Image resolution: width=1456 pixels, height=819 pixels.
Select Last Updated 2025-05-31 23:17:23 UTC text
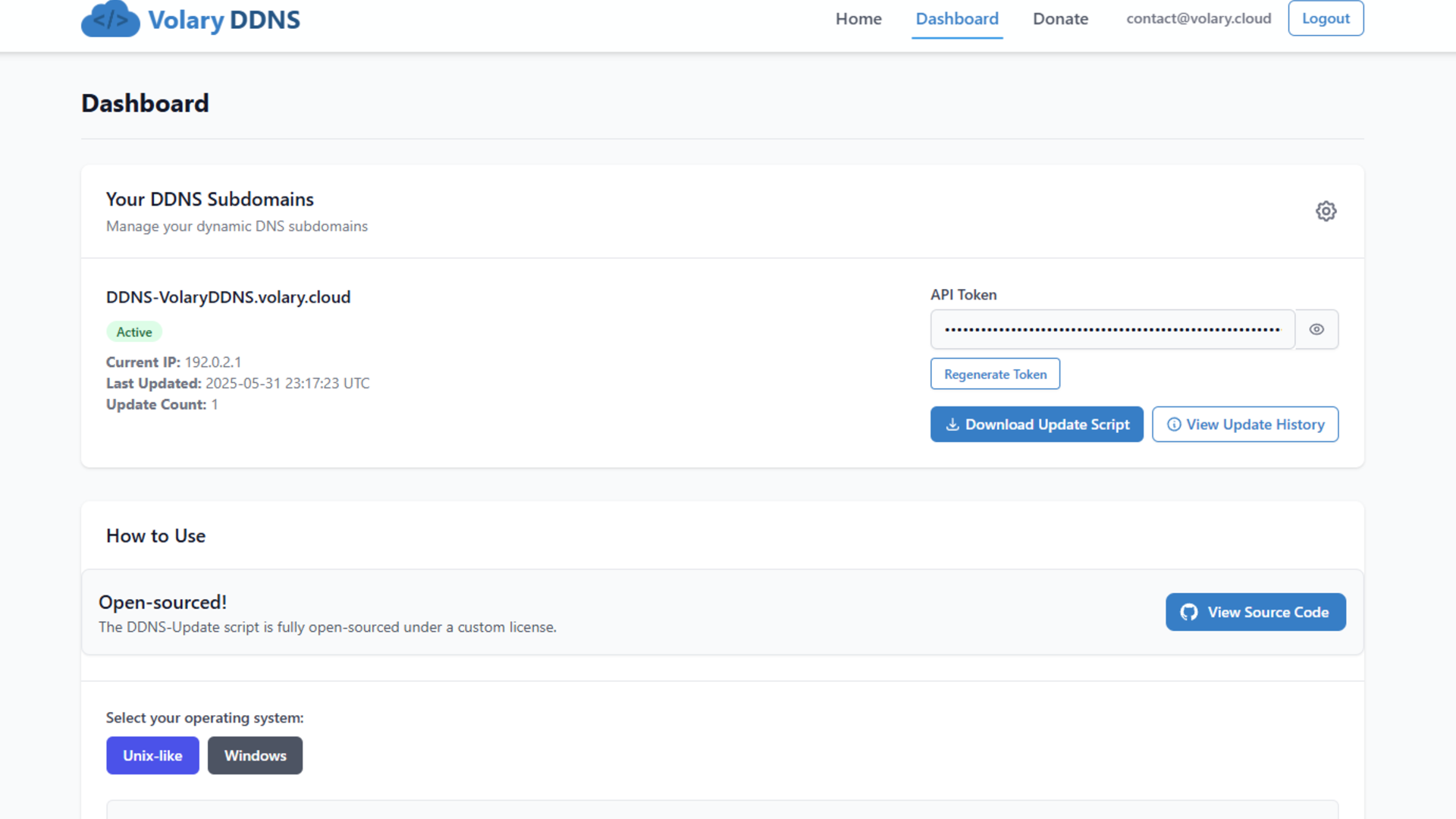(238, 384)
